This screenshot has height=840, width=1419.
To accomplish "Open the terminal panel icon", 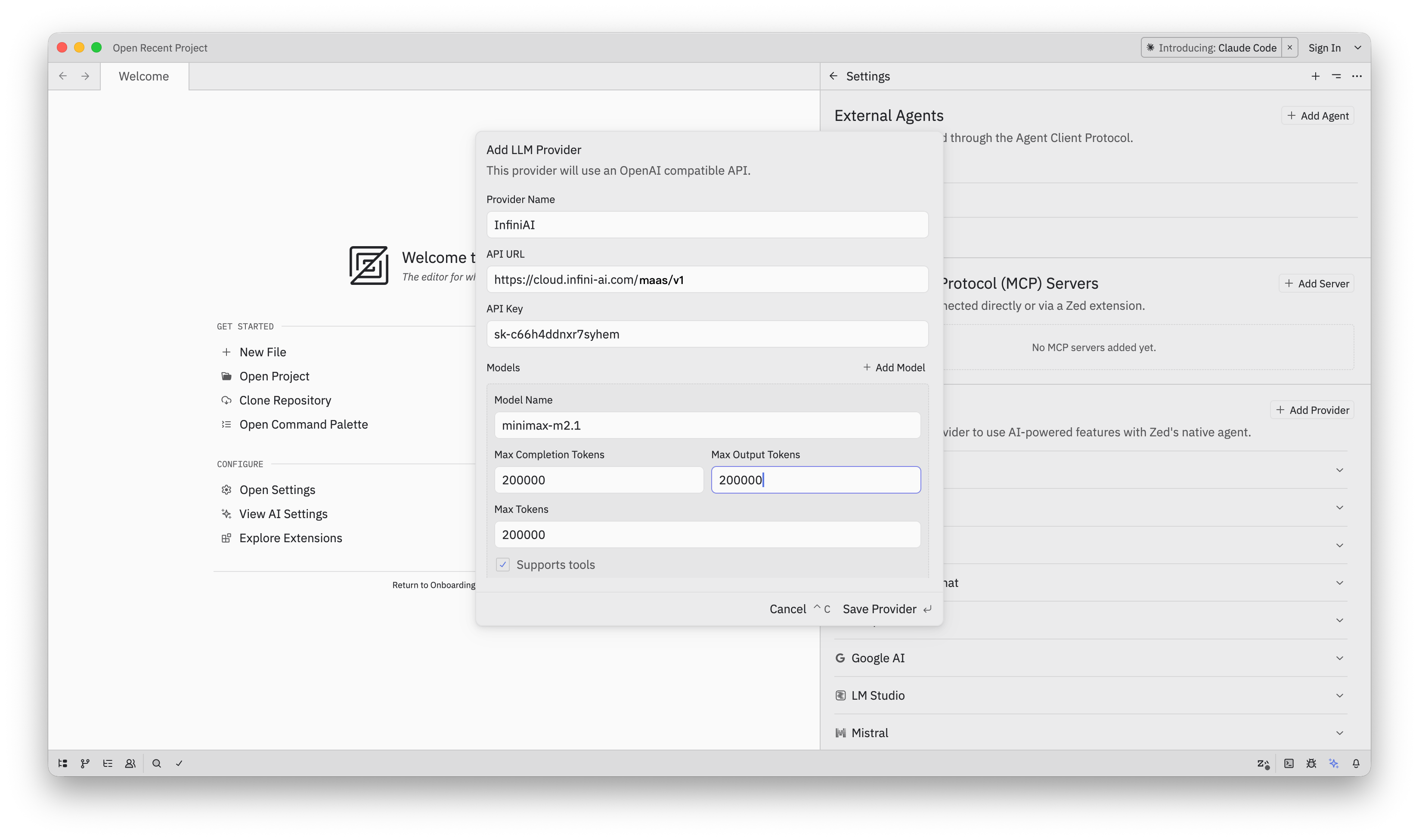I will 1289,763.
